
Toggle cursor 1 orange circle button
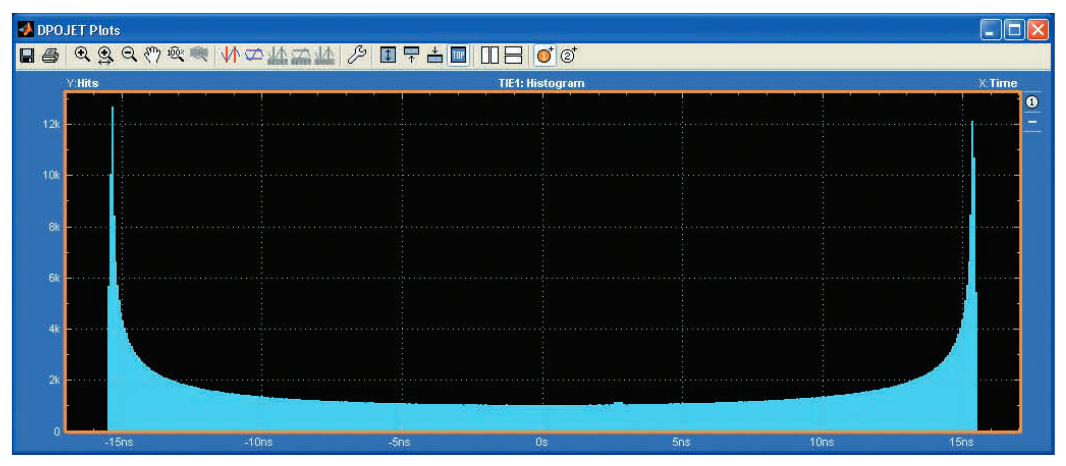(546, 57)
